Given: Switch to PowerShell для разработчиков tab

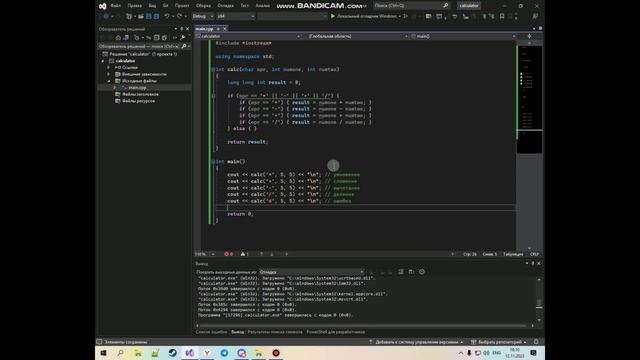Looking at the screenshot, I should (336, 332).
